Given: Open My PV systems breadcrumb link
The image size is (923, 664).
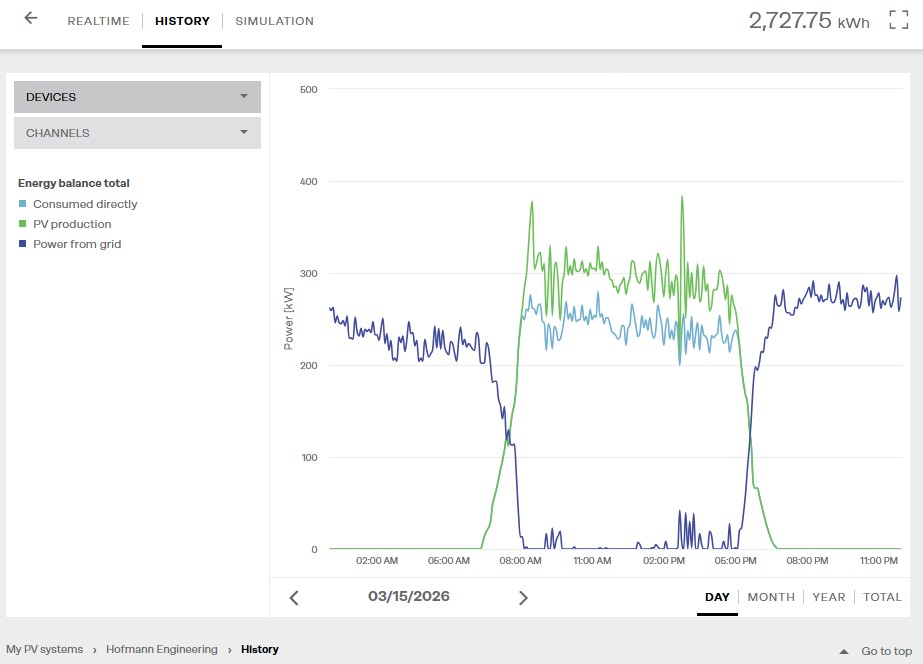Looking at the screenshot, I should 45,650.
